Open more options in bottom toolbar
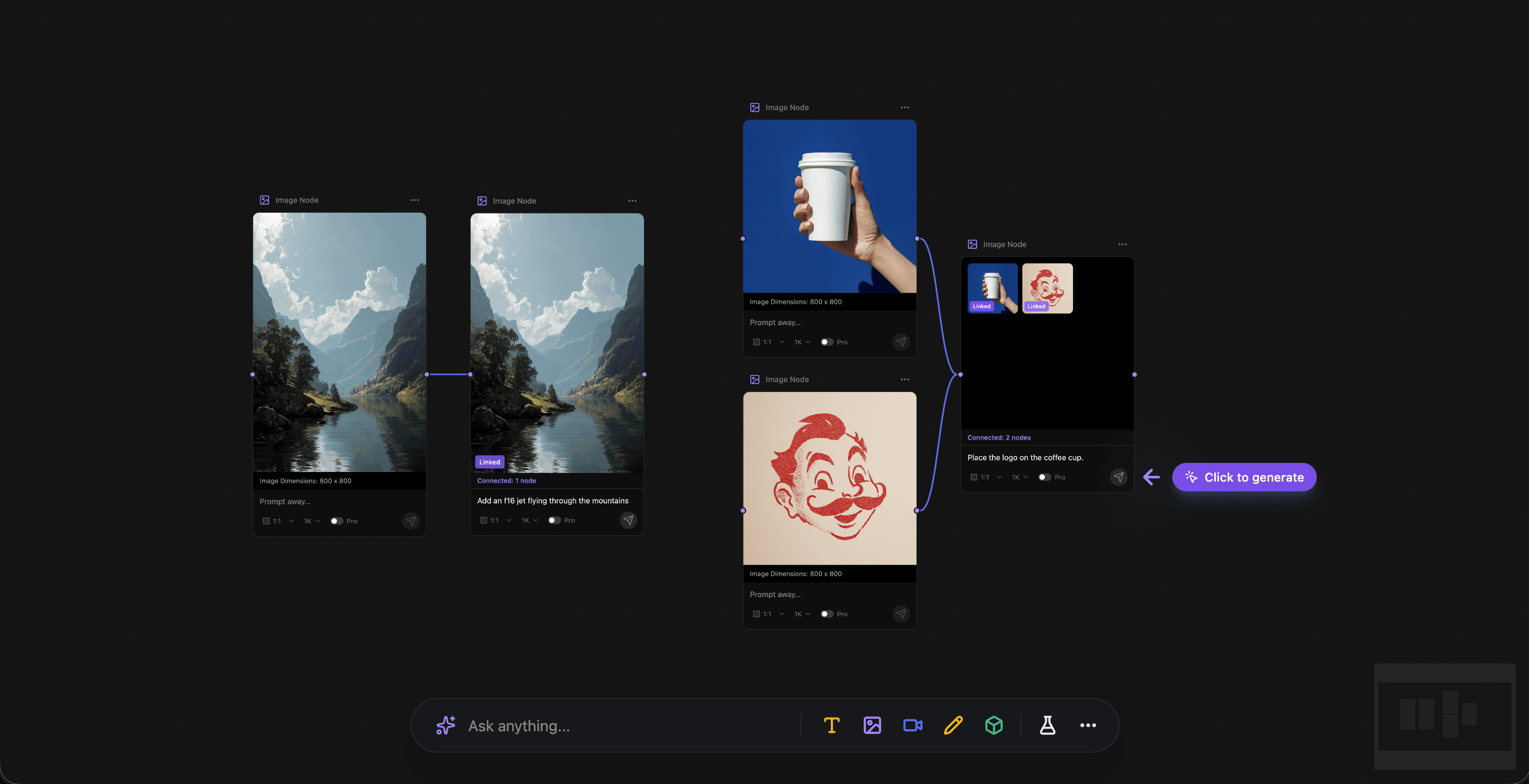 pyautogui.click(x=1087, y=725)
